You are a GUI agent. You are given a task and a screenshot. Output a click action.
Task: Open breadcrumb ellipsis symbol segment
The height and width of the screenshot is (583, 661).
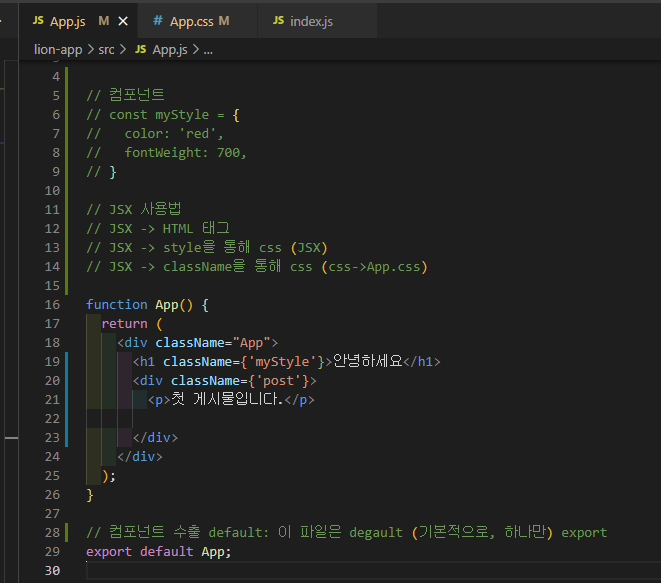(208, 51)
